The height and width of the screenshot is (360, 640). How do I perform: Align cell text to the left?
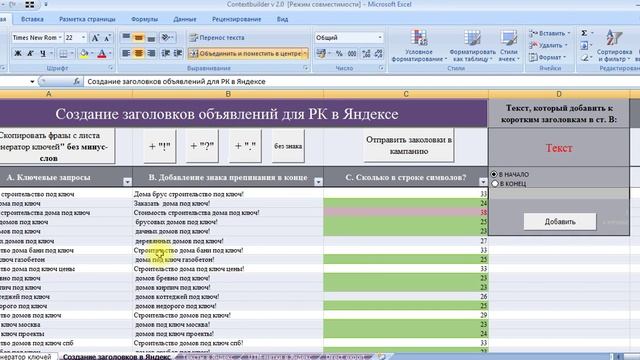click(x=126, y=53)
